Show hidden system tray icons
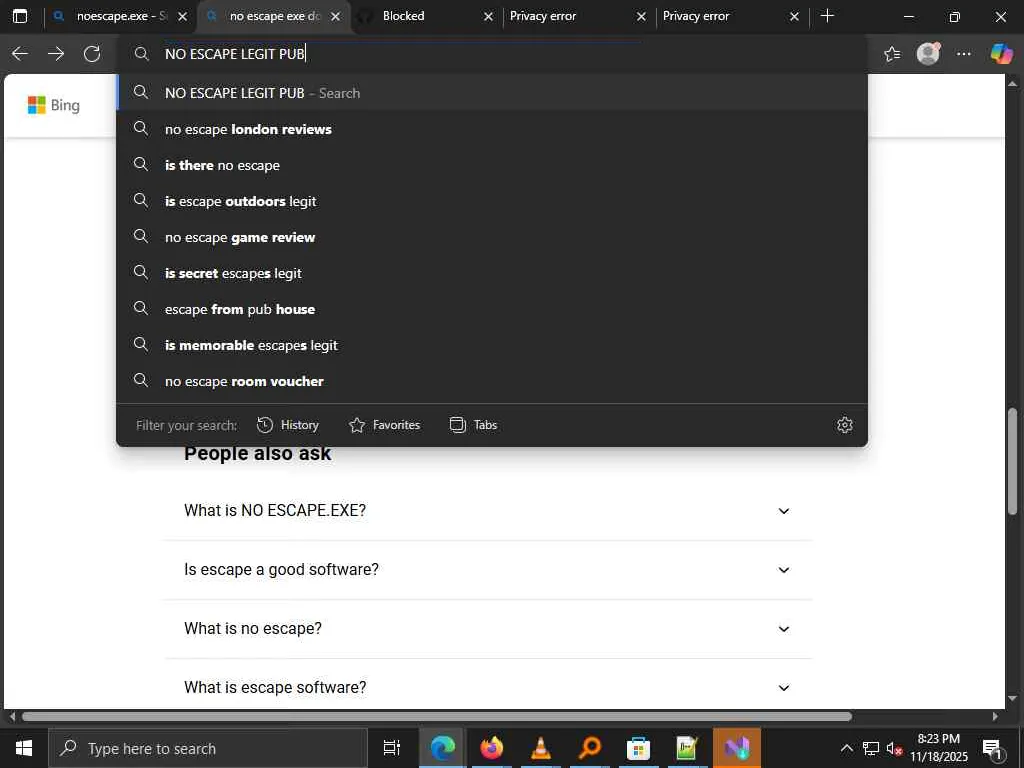The image size is (1024, 768). (846, 748)
